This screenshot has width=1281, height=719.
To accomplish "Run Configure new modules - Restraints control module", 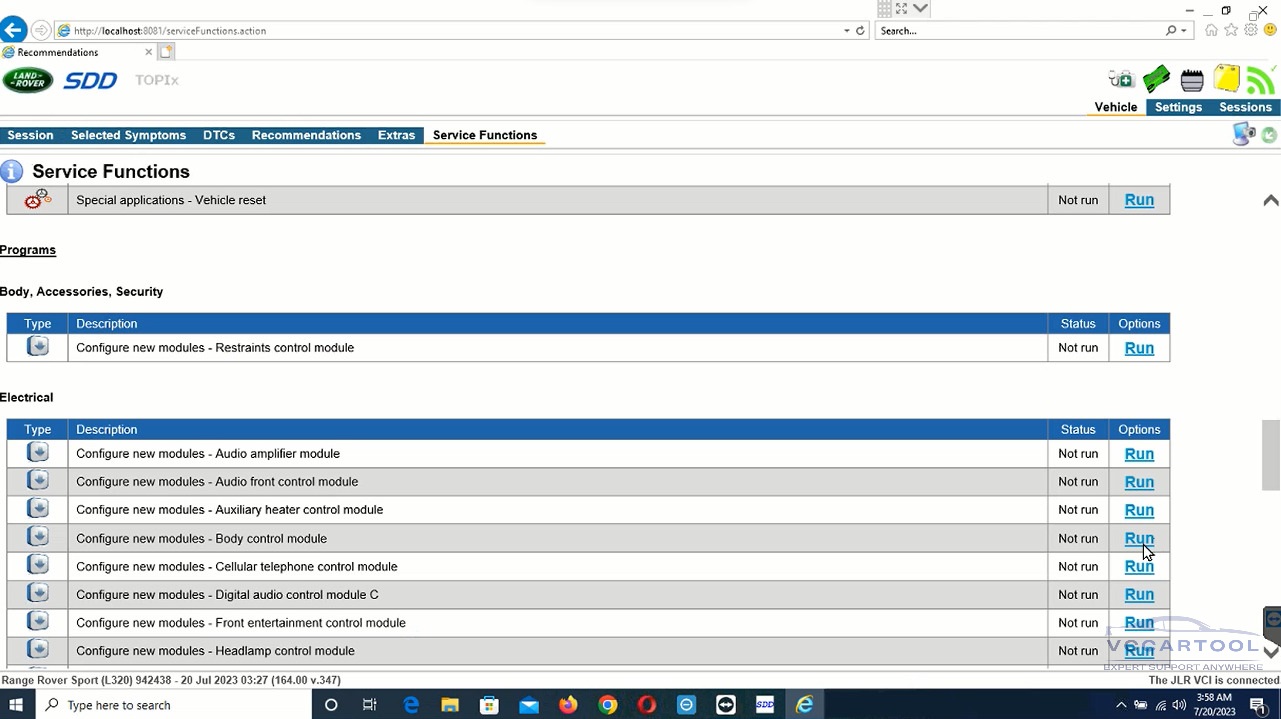I will [x=1139, y=348].
